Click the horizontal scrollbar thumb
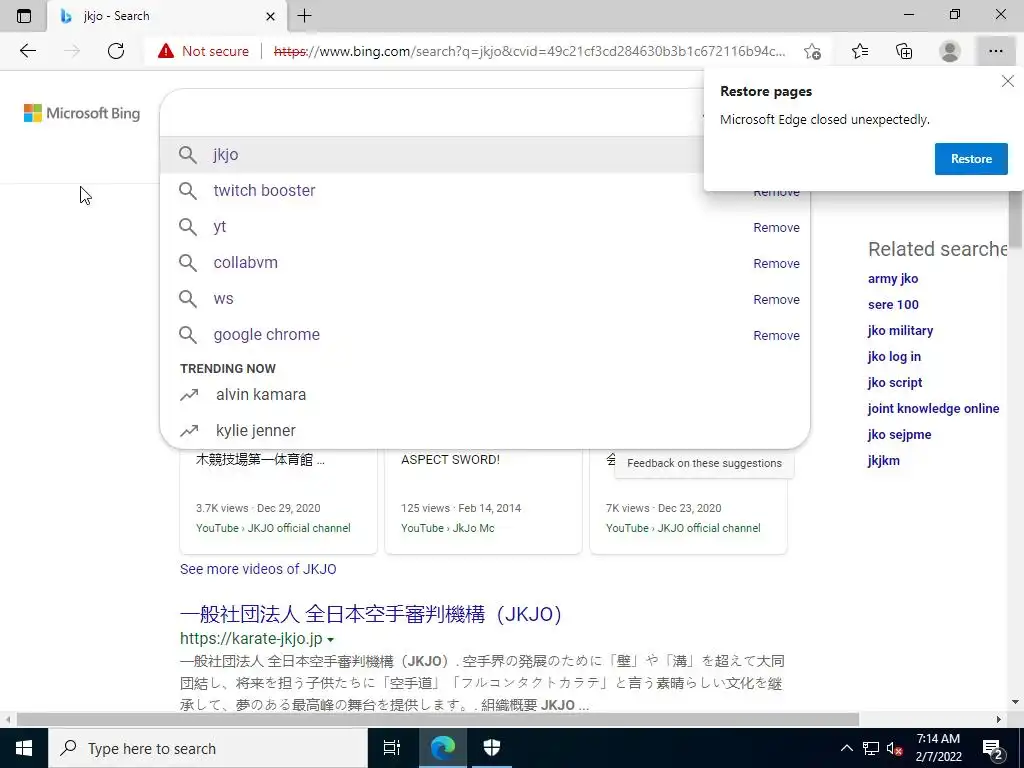Image resolution: width=1024 pixels, height=768 pixels. click(438, 719)
